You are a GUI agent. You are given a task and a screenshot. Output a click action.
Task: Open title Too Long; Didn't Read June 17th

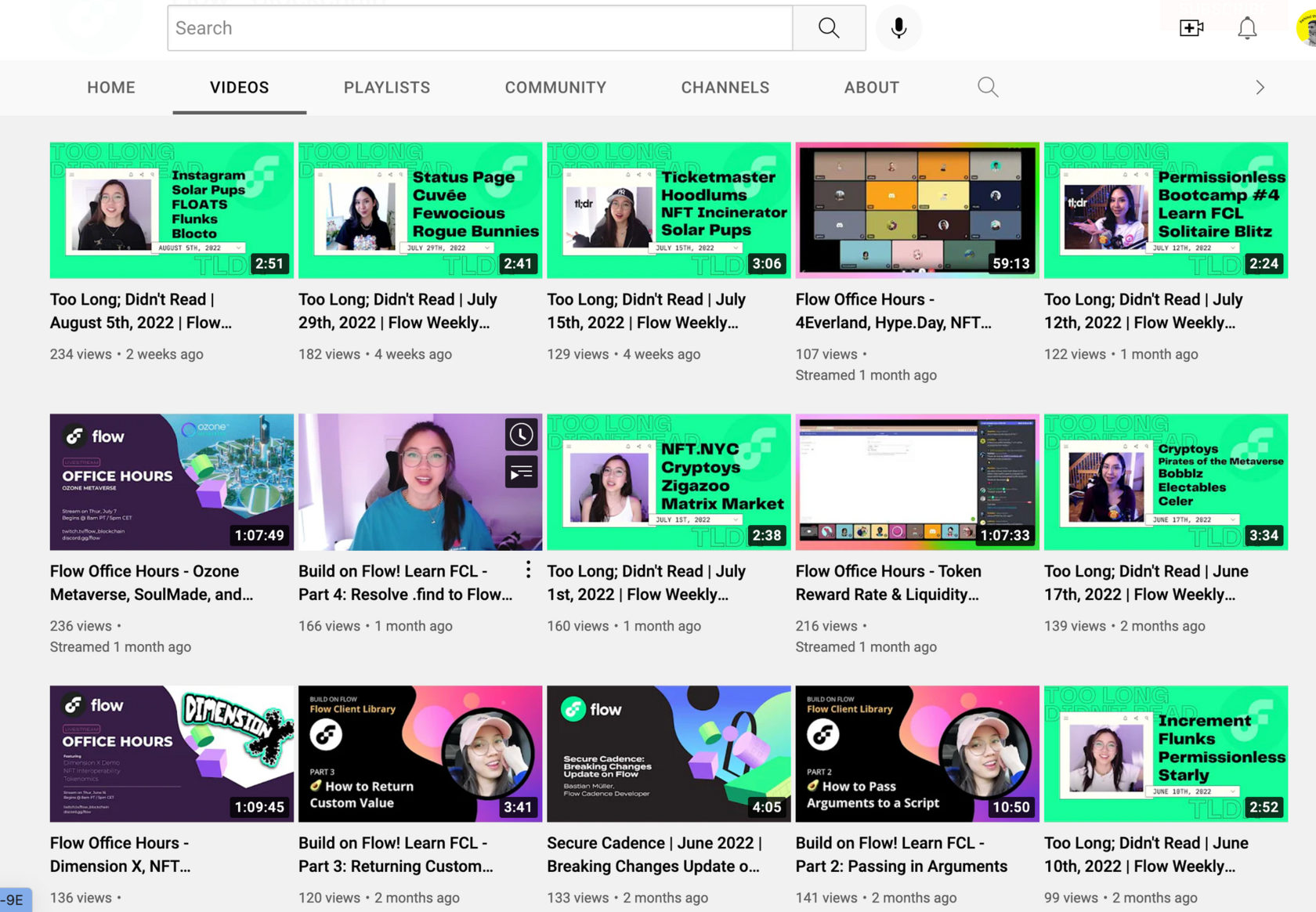pos(1146,583)
